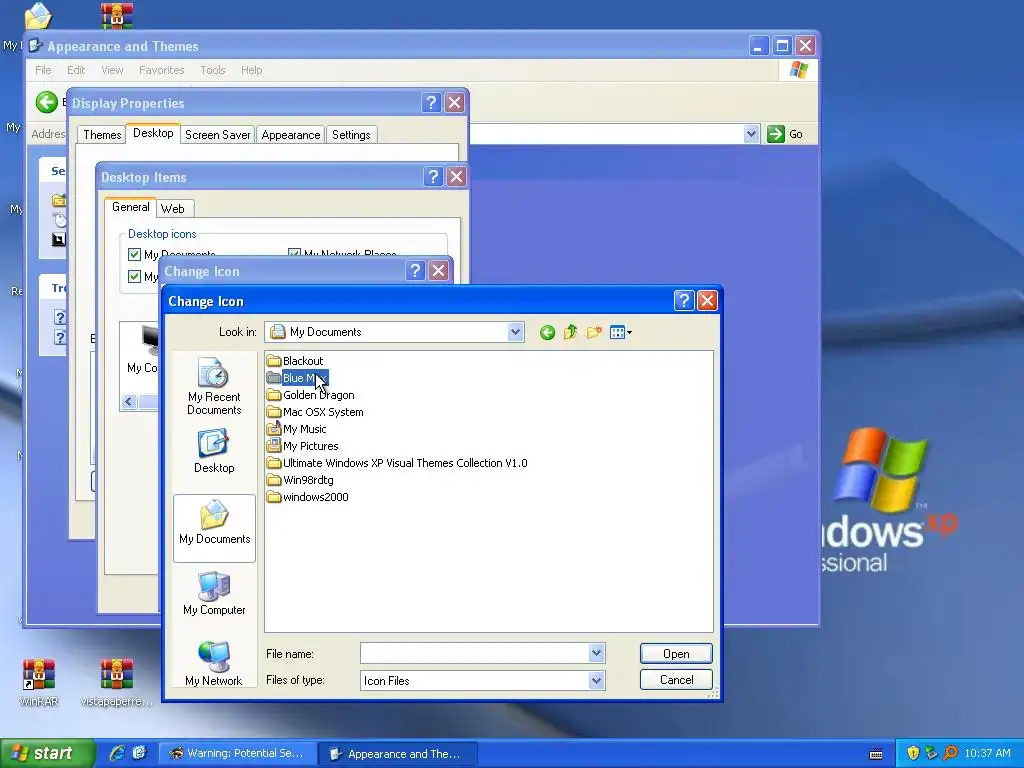1024x768 pixels.
Task: Open the Favorites menu
Action: [x=161, y=70]
